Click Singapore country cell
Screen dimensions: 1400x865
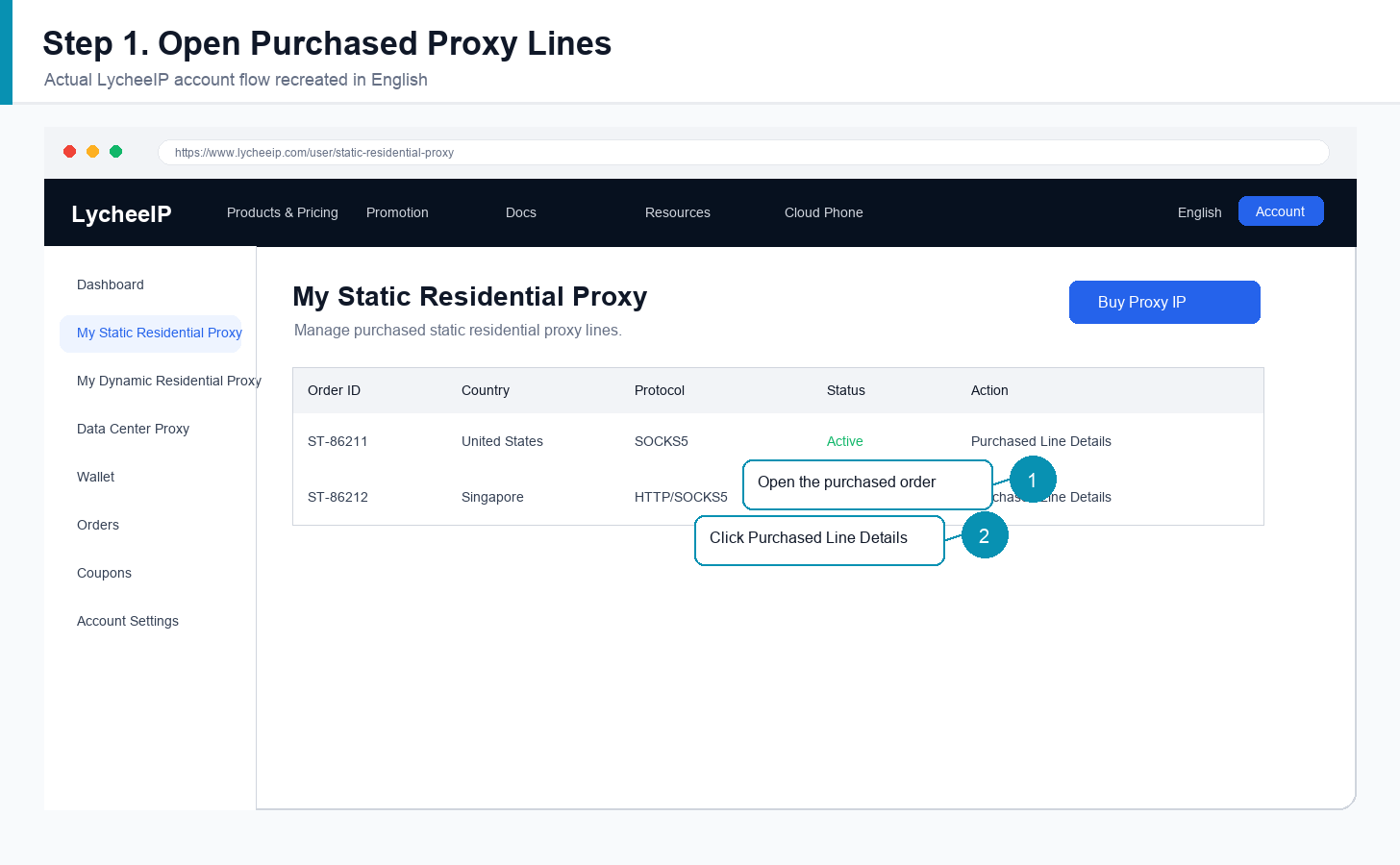(492, 497)
